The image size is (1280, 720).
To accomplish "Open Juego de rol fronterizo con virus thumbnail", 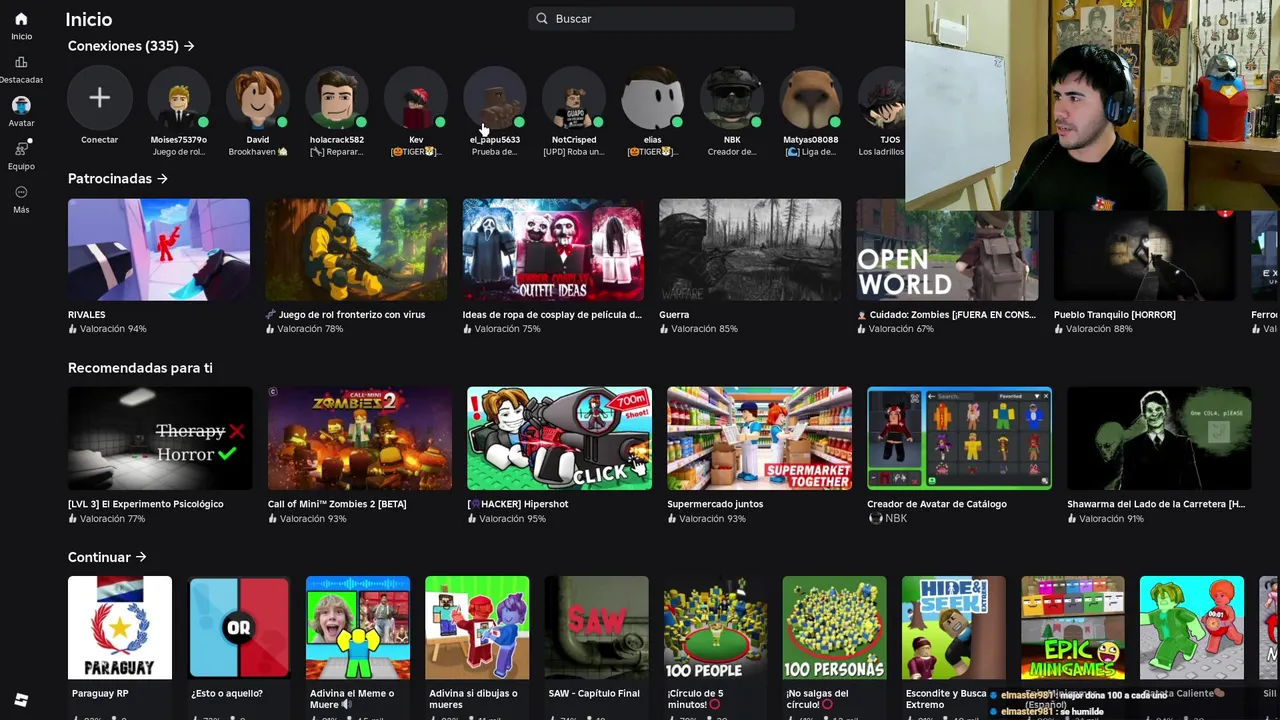I will pos(356,250).
